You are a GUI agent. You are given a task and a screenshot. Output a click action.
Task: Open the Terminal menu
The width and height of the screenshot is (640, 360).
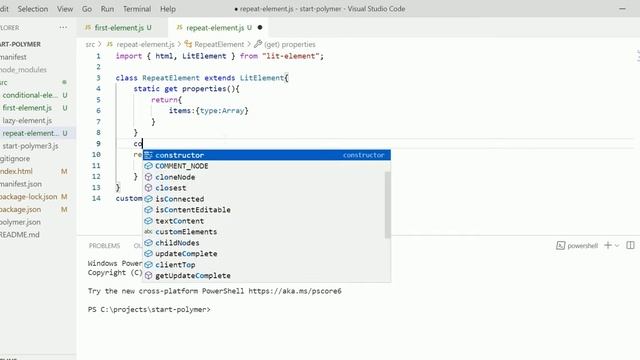[x=137, y=9]
